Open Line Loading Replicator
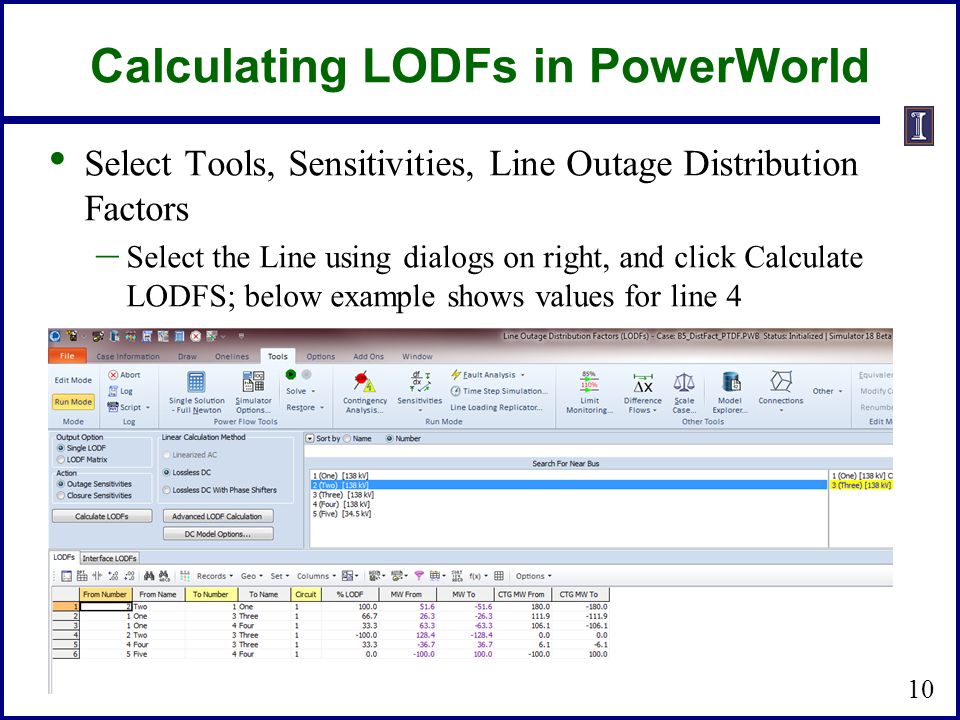The image size is (960, 720). [497, 407]
